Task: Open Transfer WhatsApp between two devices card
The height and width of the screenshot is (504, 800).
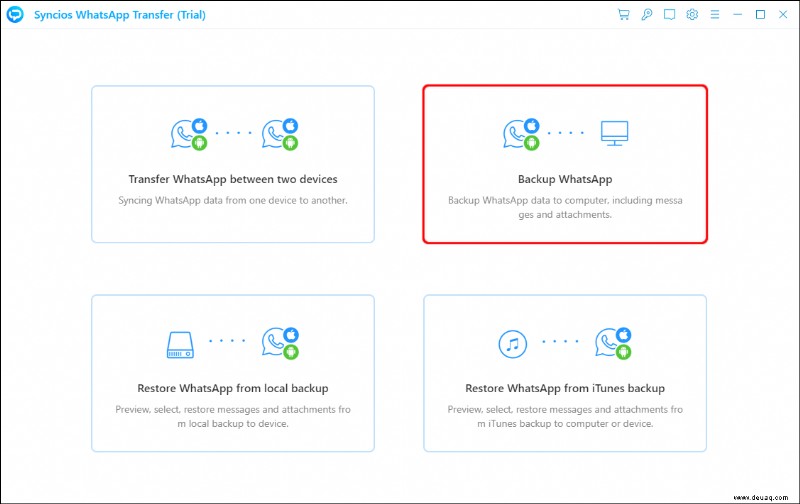Action: coord(233,164)
